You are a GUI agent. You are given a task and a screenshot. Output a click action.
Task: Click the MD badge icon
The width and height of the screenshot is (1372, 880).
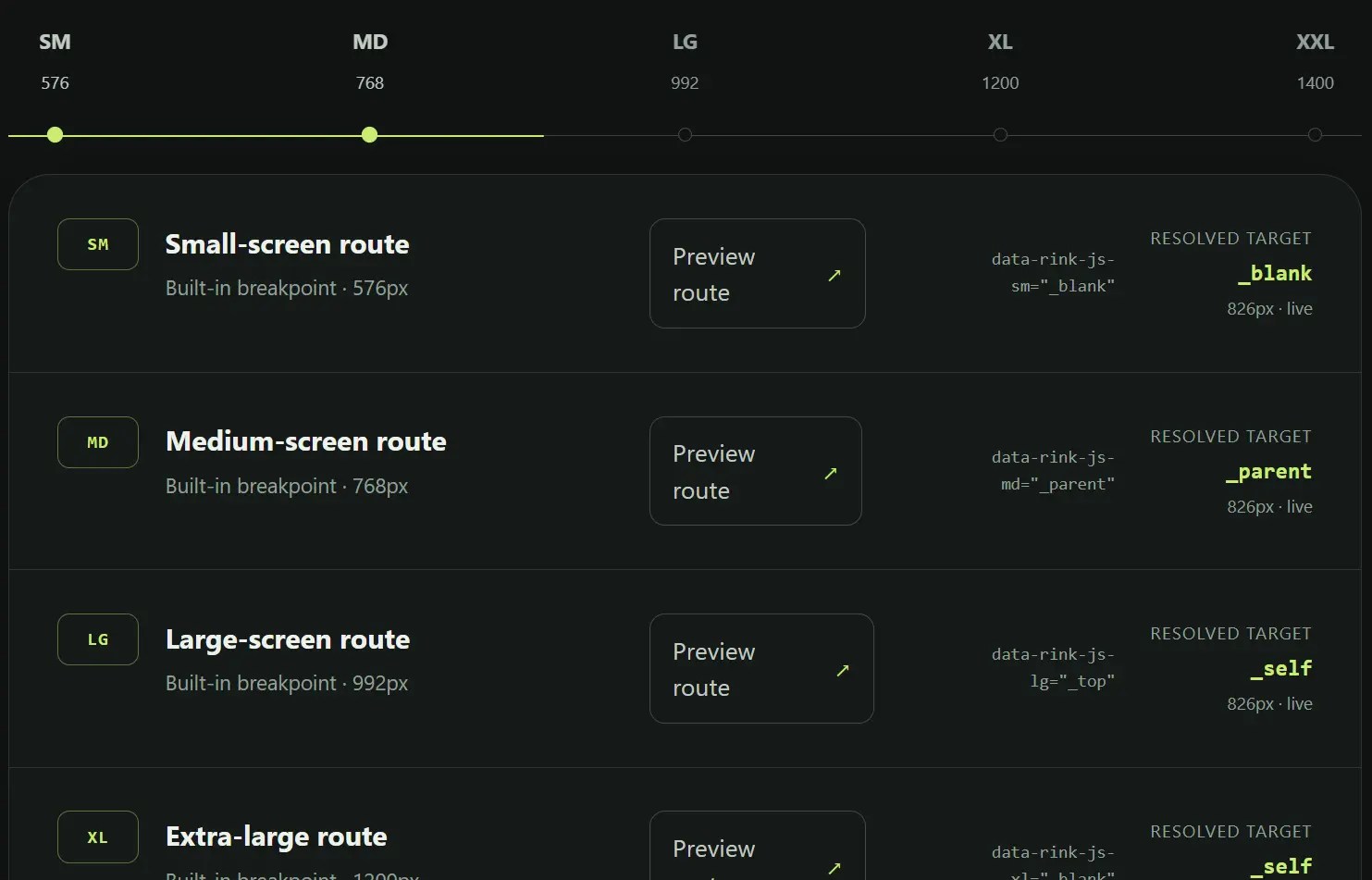[98, 442]
